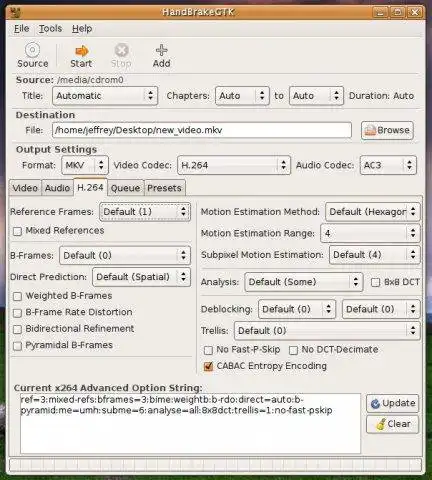Minimize the HandBrakeGTK window
The width and height of the screenshot is (432, 480).
coord(380,12)
